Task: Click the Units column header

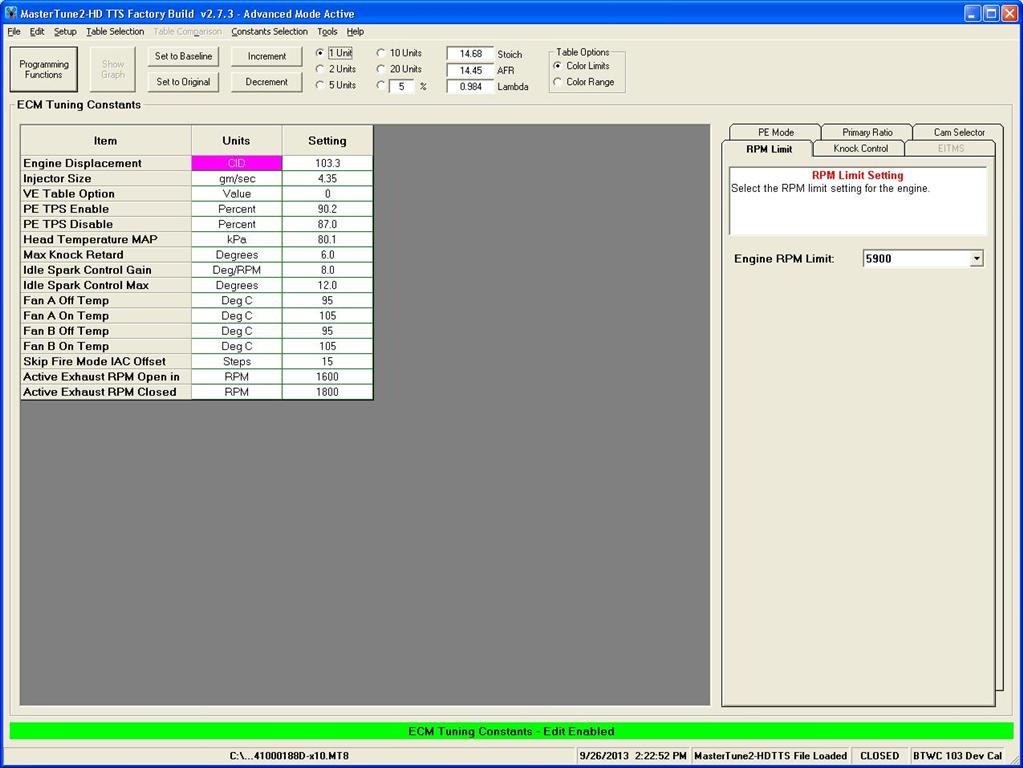Action: pos(237,140)
